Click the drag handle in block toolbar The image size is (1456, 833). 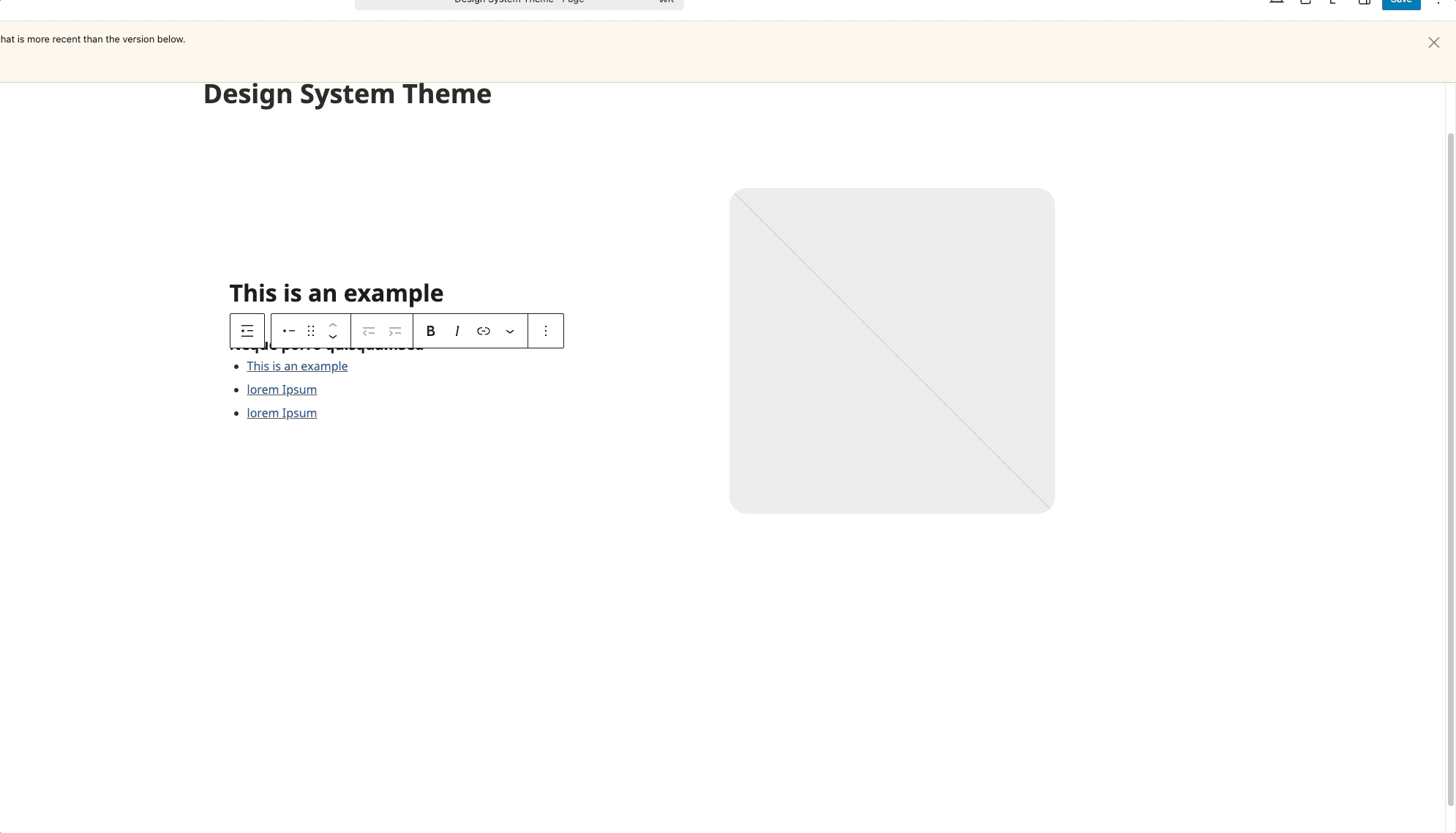tap(311, 331)
